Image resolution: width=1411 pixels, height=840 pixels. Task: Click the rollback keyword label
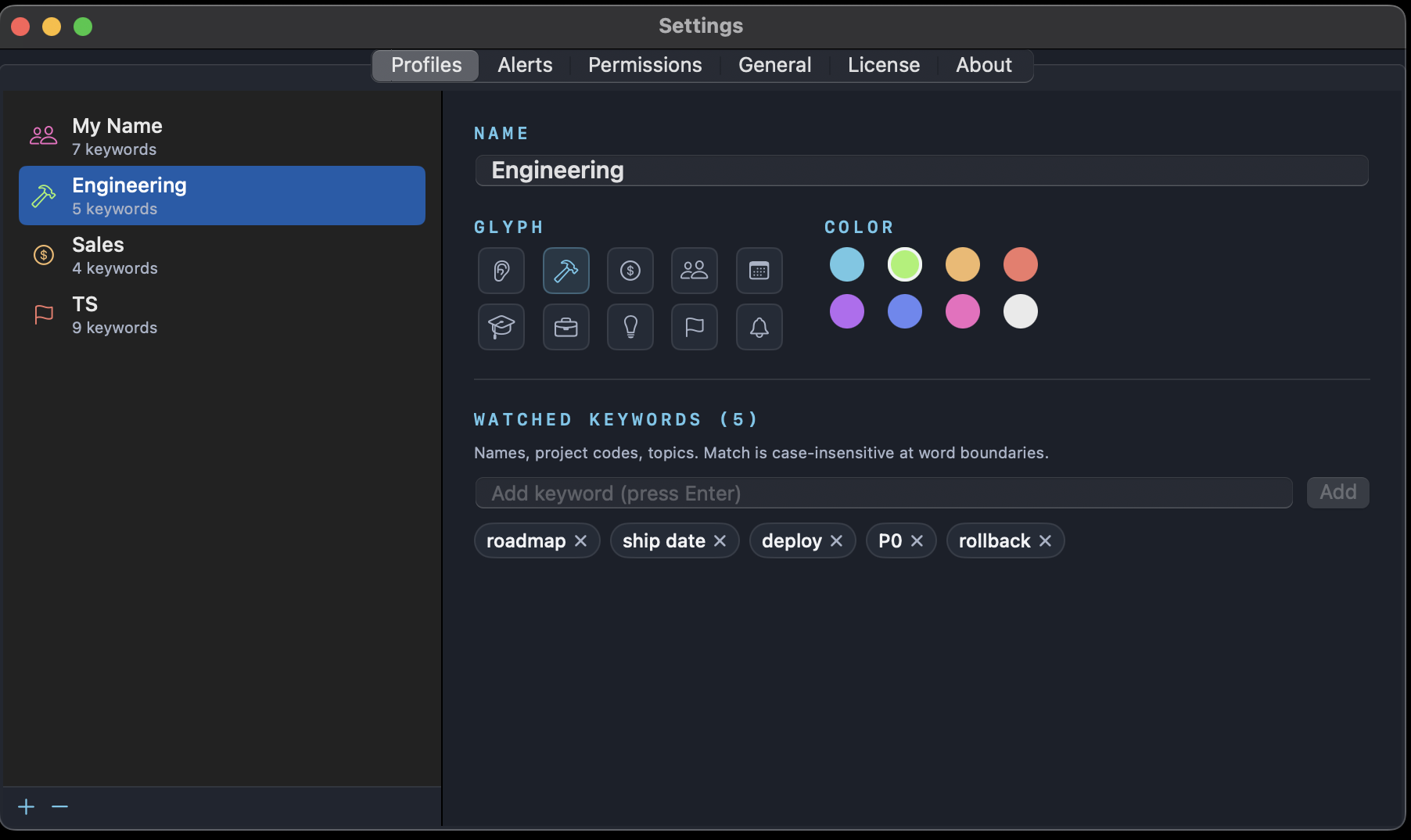coord(994,541)
